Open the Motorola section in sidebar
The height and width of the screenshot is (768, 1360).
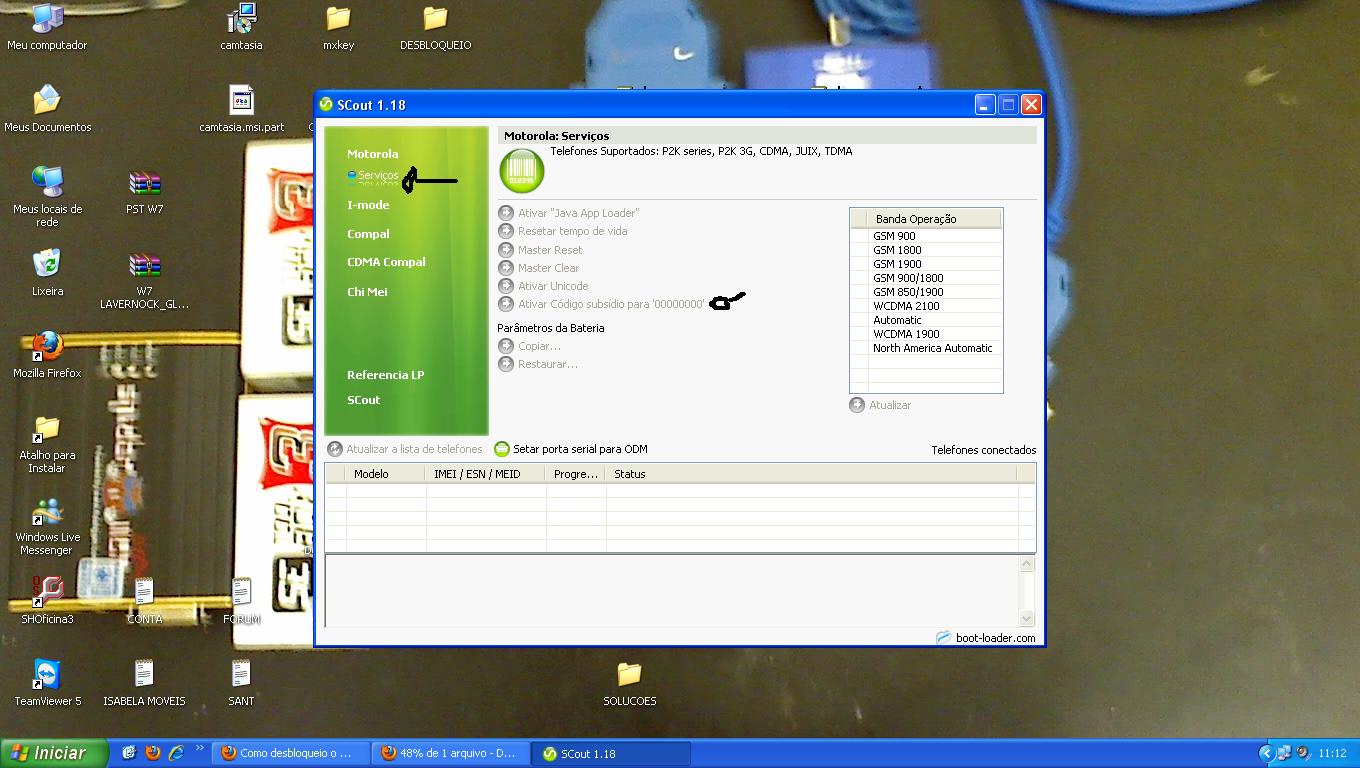(372, 154)
